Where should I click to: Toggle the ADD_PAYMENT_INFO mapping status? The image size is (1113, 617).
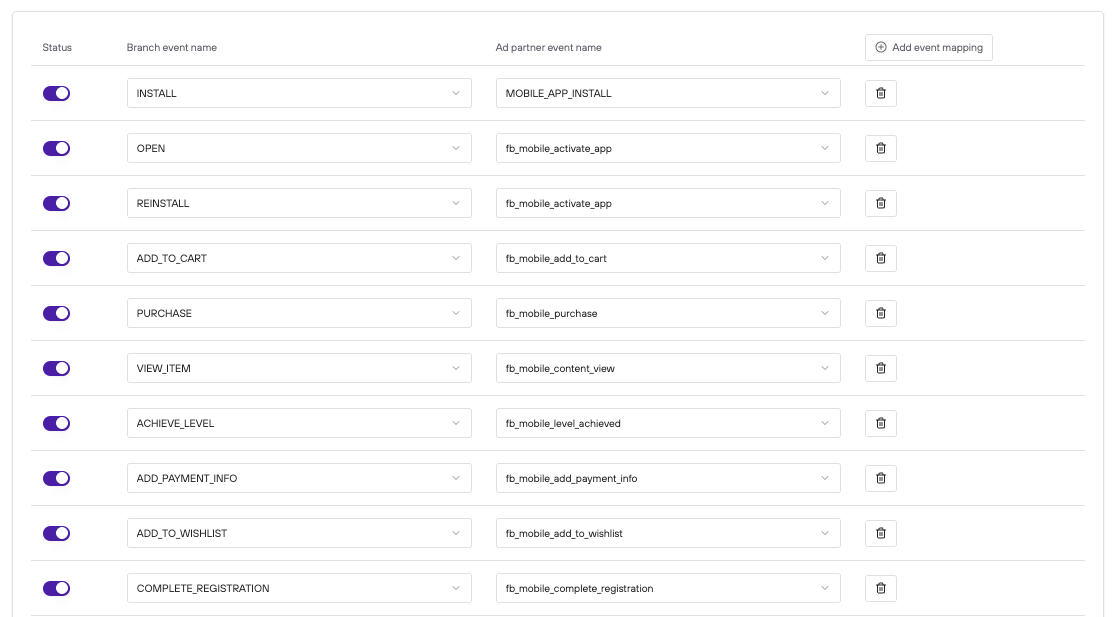coord(56,479)
